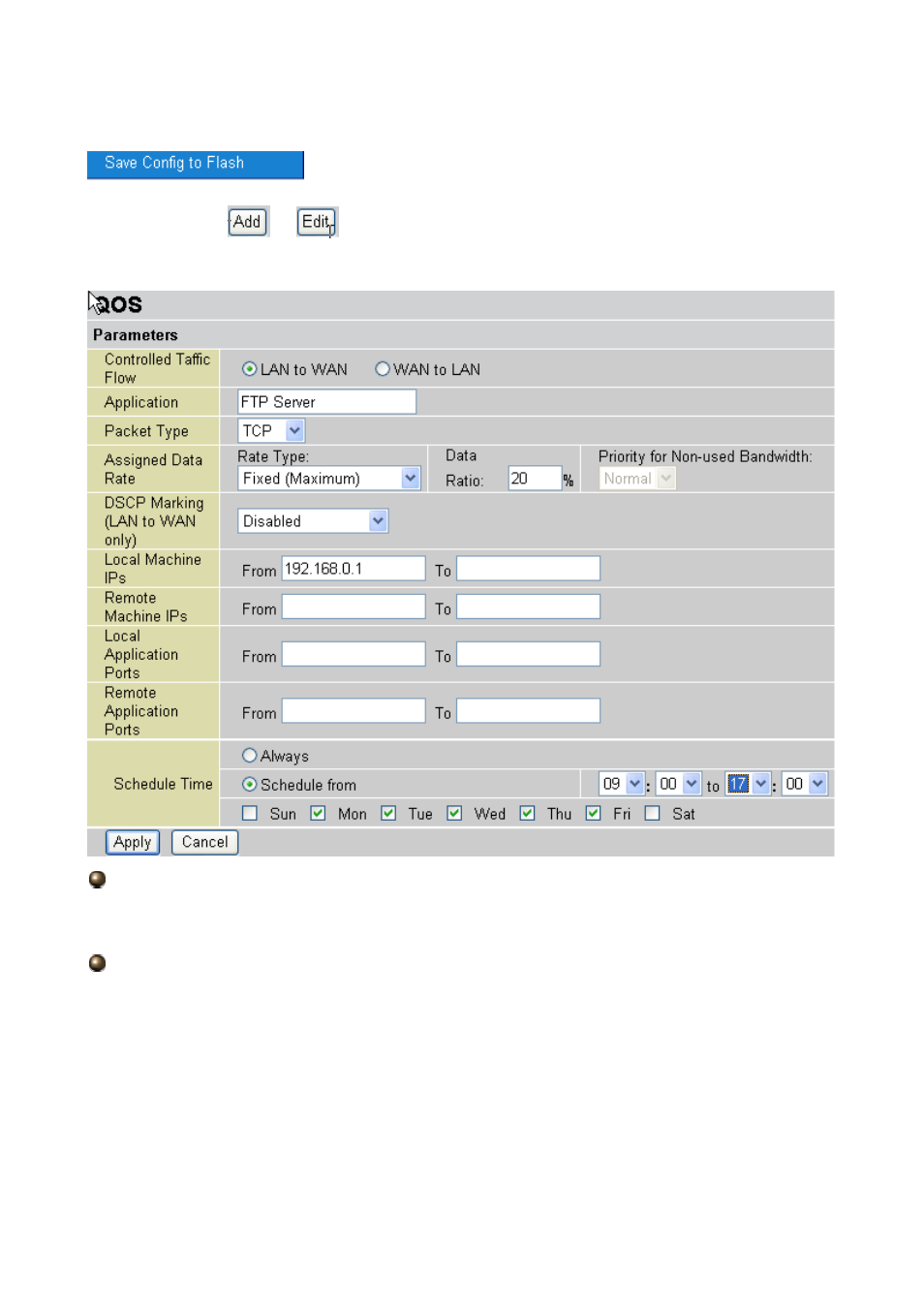Click the Local Application Ports From field
The image size is (924, 1308).
coord(354,655)
